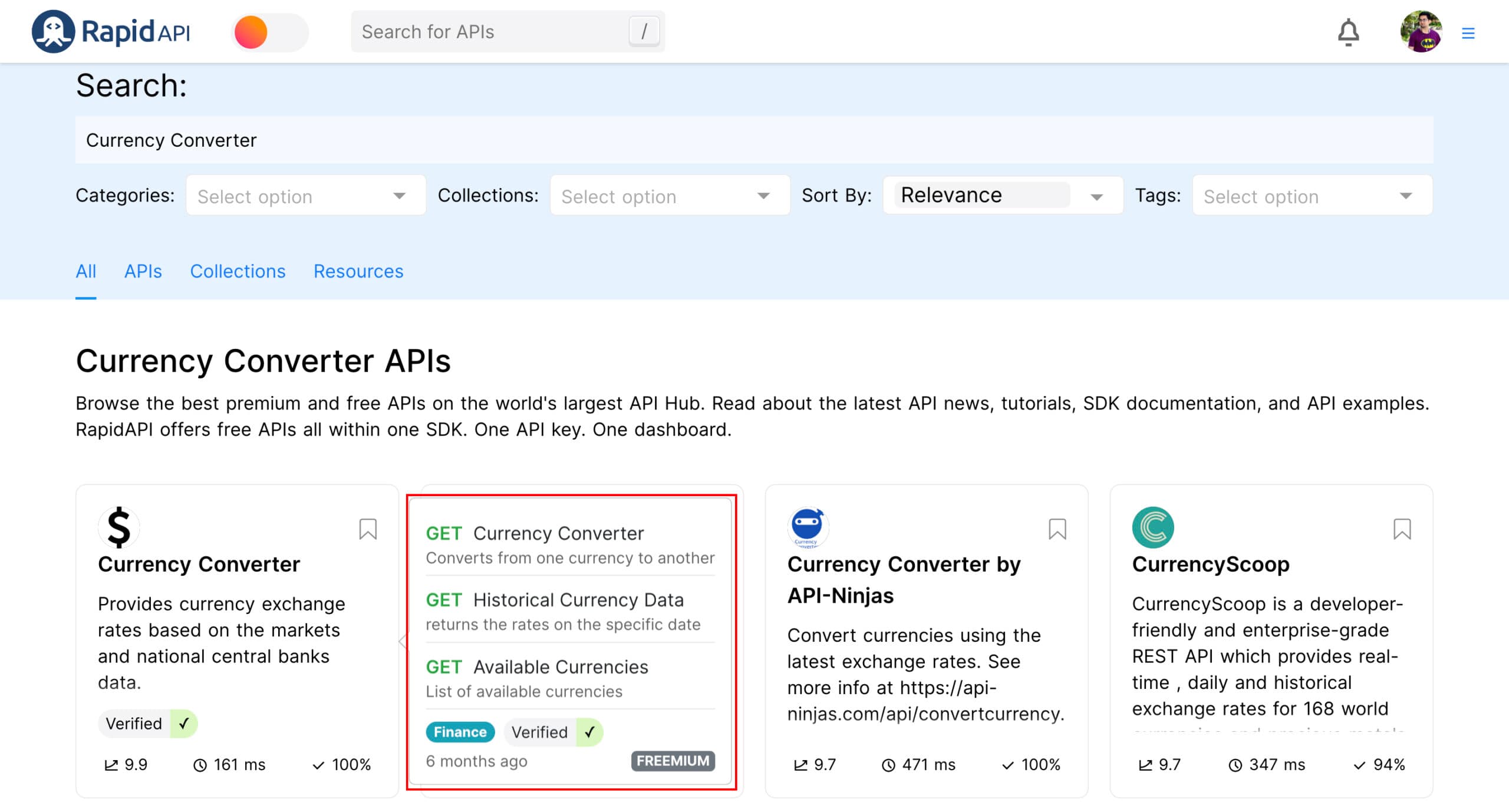Bookmark Currency Converter by API-Ninjas
This screenshot has width=1509, height=812.
pyautogui.click(x=1057, y=529)
